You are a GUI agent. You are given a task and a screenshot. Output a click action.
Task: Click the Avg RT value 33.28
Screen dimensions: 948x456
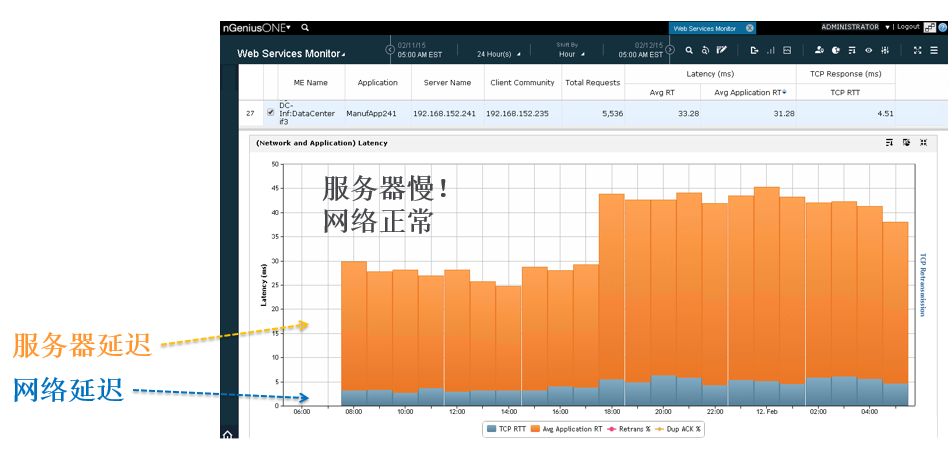point(689,113)
